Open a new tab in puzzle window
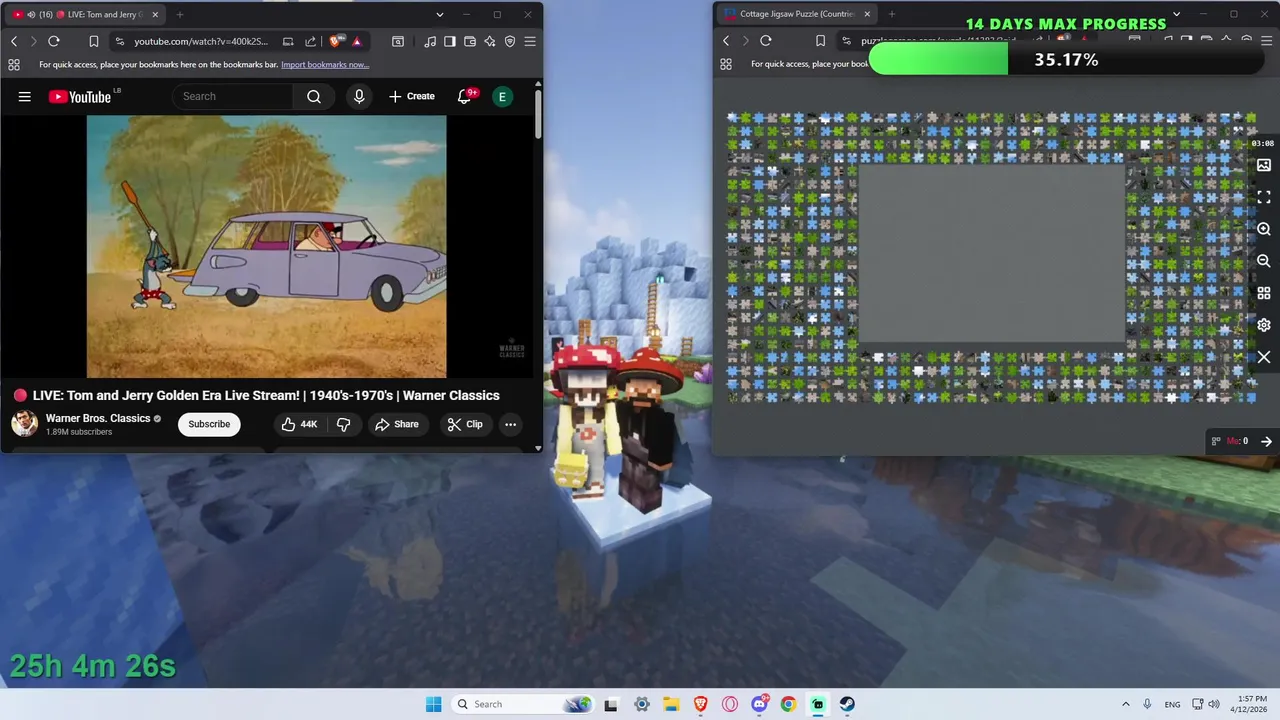 click(891, 15)
